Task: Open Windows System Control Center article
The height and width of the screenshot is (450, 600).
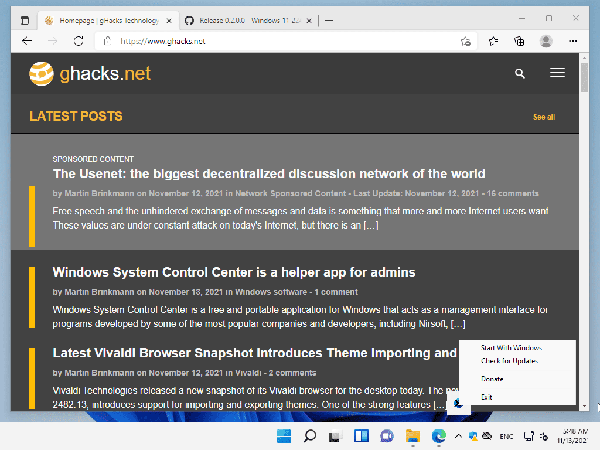Action: pyautogui.click(x=234, y=272)
